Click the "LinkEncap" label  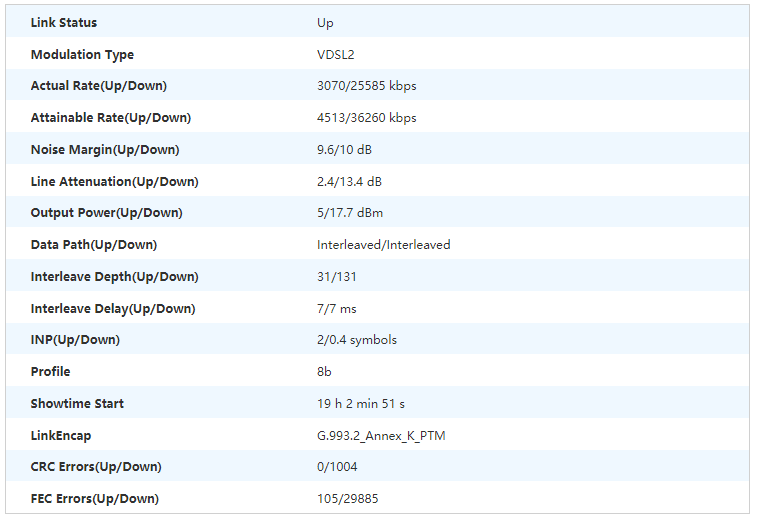point(61,436)
